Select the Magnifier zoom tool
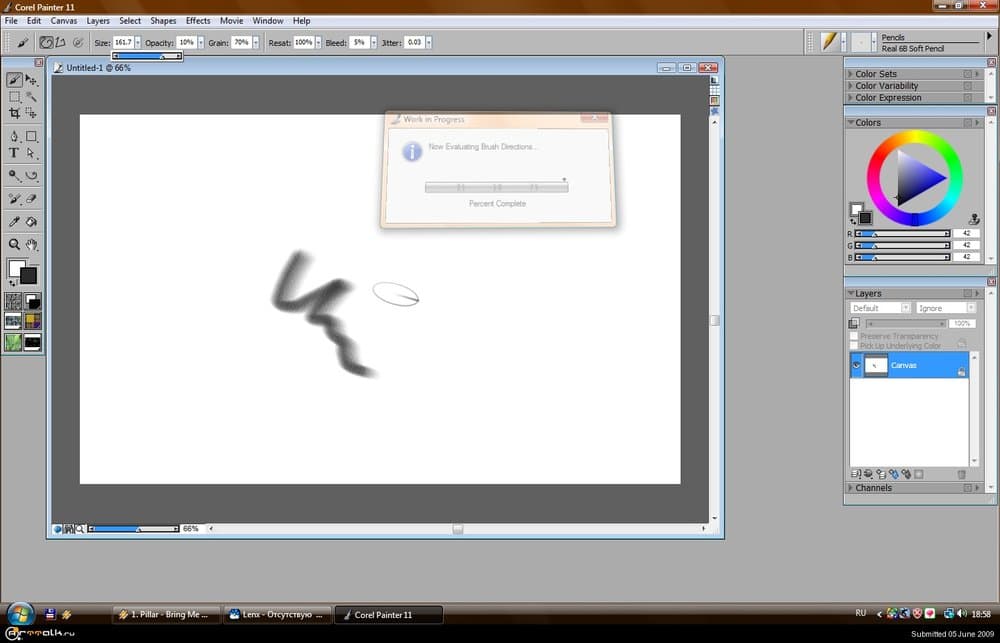The image size is (1000, 643). pyautogui.click(x=14, y=244)
